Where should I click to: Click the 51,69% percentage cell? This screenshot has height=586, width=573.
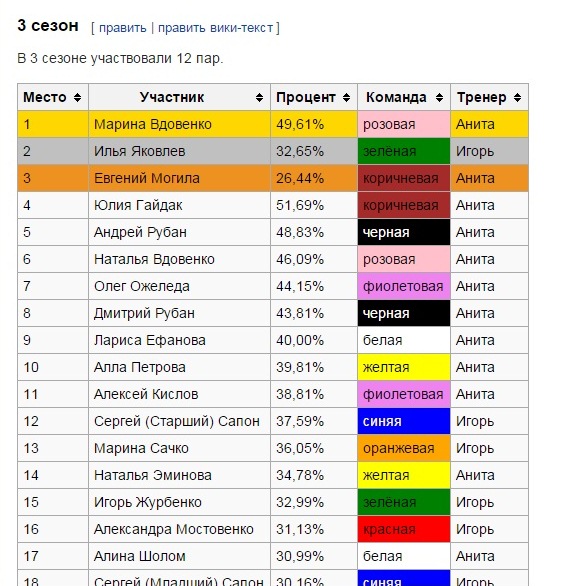coord(314,205)
